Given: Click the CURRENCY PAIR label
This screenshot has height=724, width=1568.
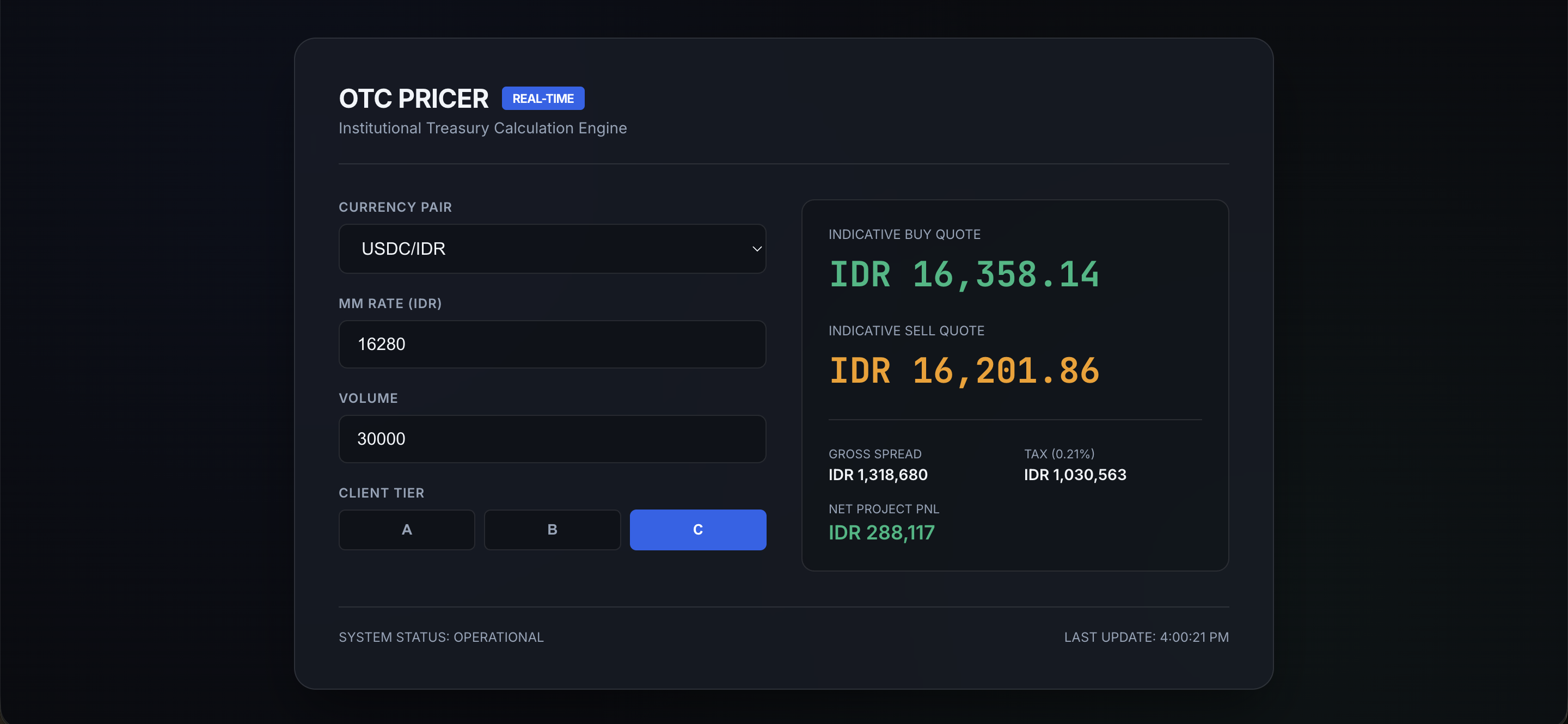Looking at the screenshot, I should click(395, 207).
